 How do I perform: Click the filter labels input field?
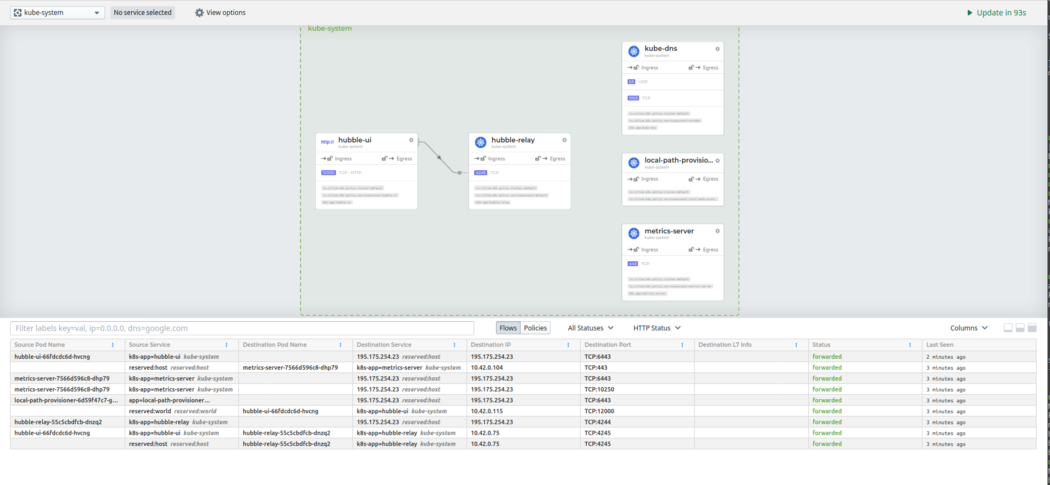pos(240,328)
